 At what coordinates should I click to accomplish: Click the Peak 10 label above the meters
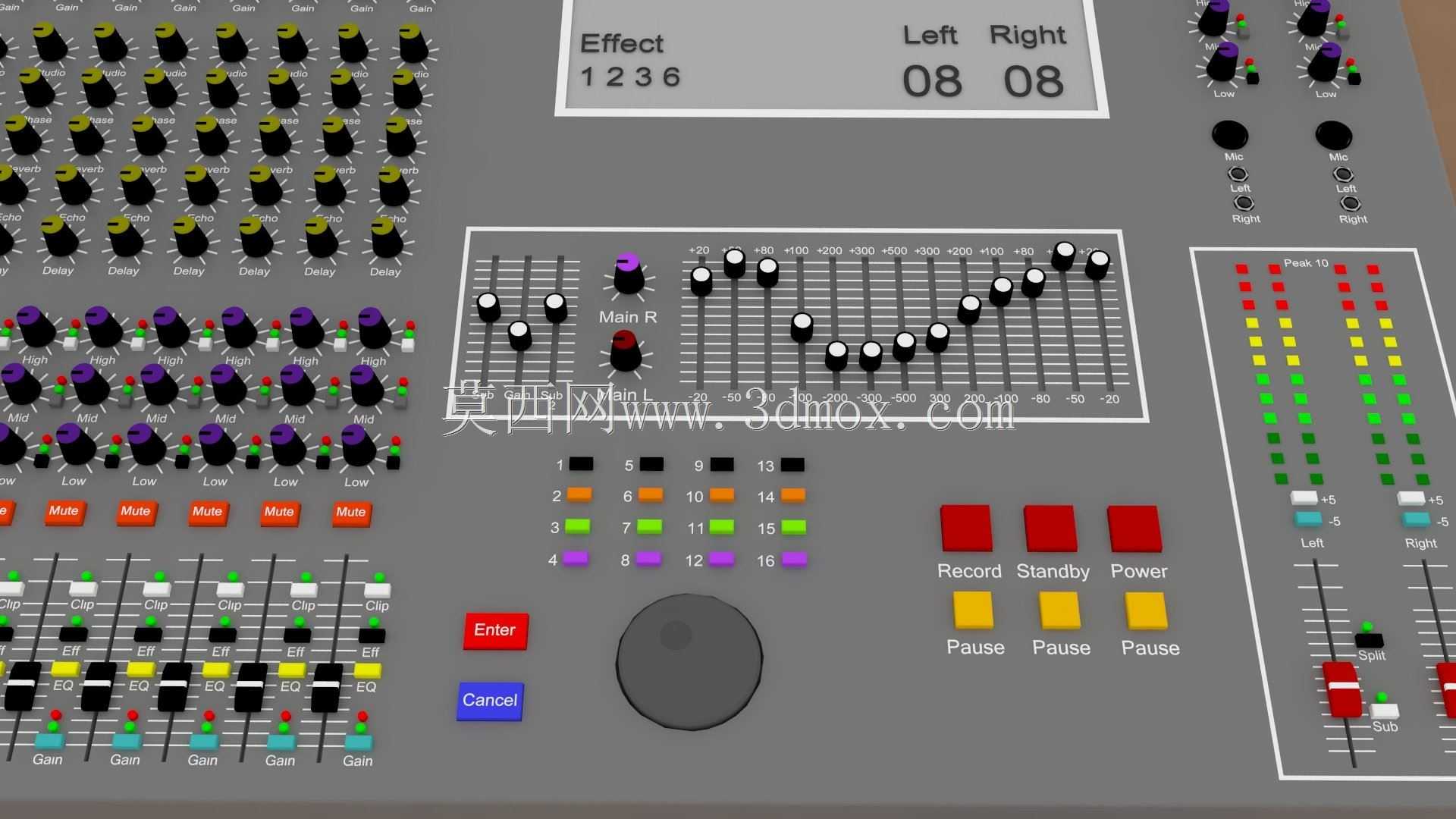[x=1306, y=263]
